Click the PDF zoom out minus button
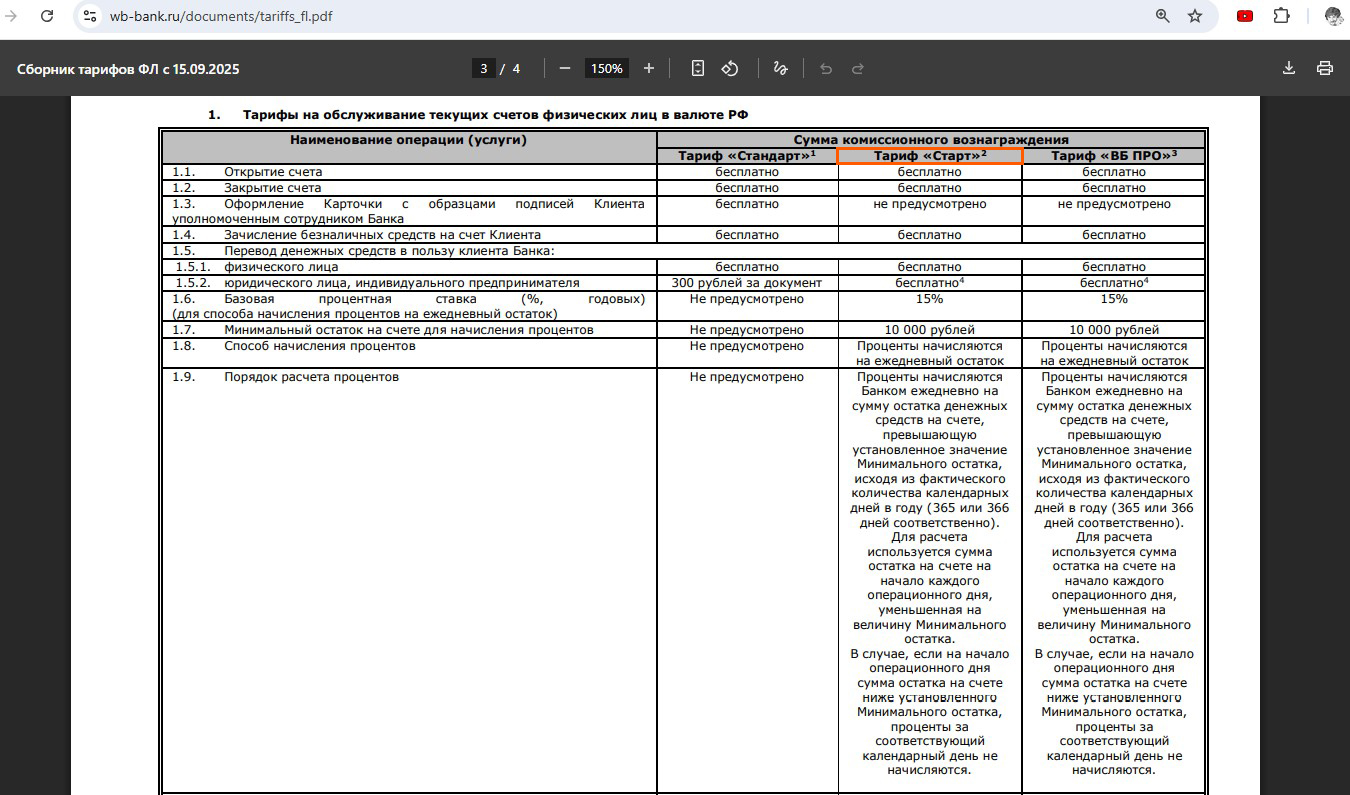 click(565, 68)
